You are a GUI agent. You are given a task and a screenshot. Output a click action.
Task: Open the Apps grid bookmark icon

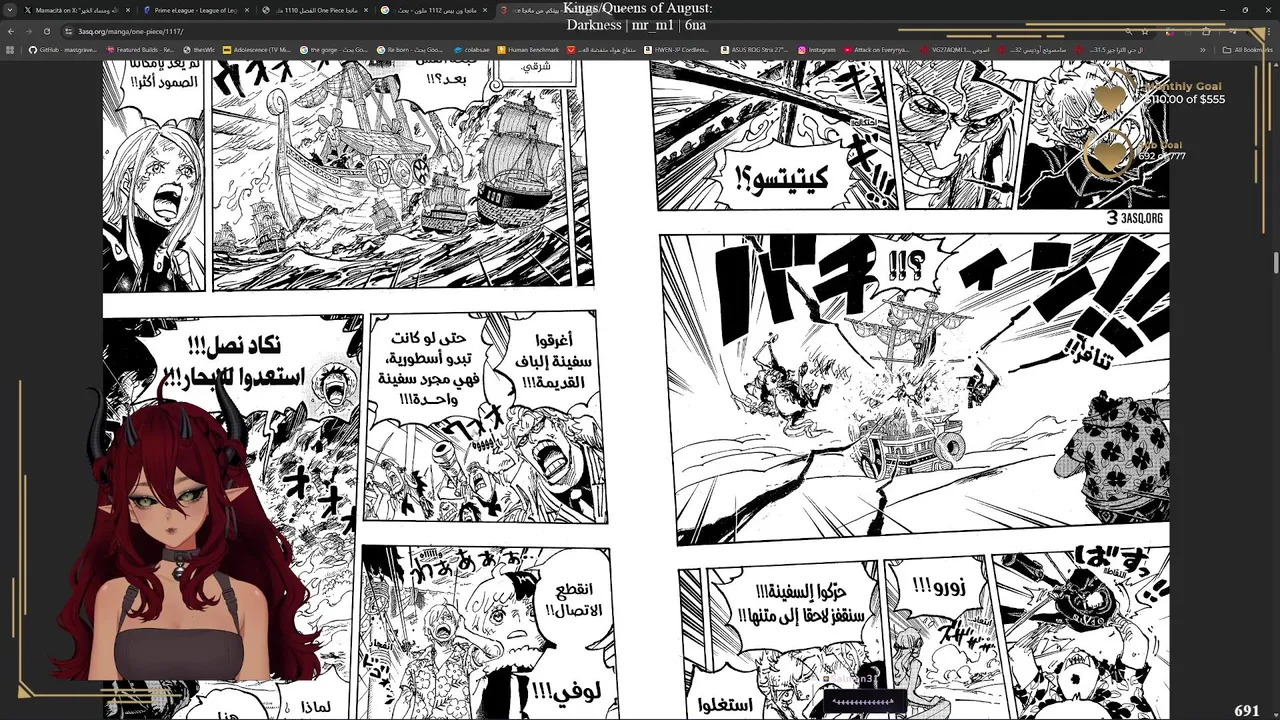click(11, 50)
